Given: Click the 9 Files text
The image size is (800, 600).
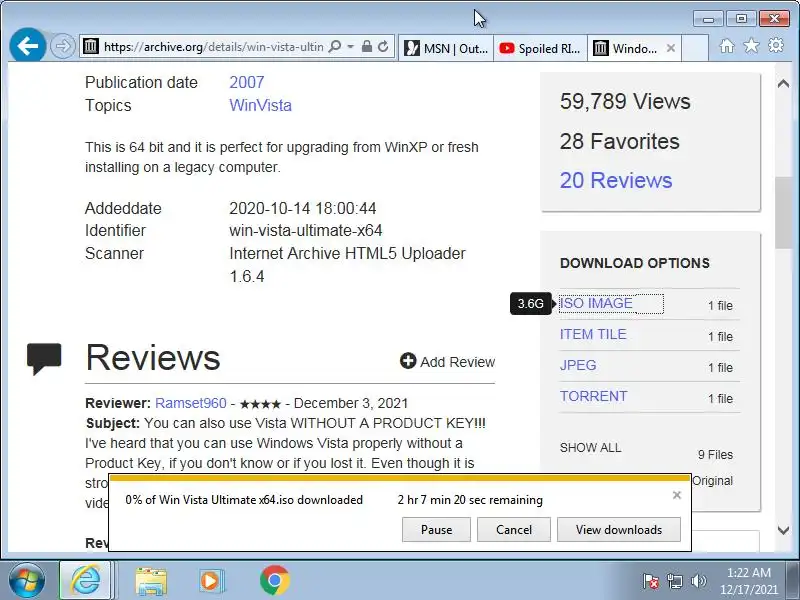Looking at the screenshot, I should 715,455.
